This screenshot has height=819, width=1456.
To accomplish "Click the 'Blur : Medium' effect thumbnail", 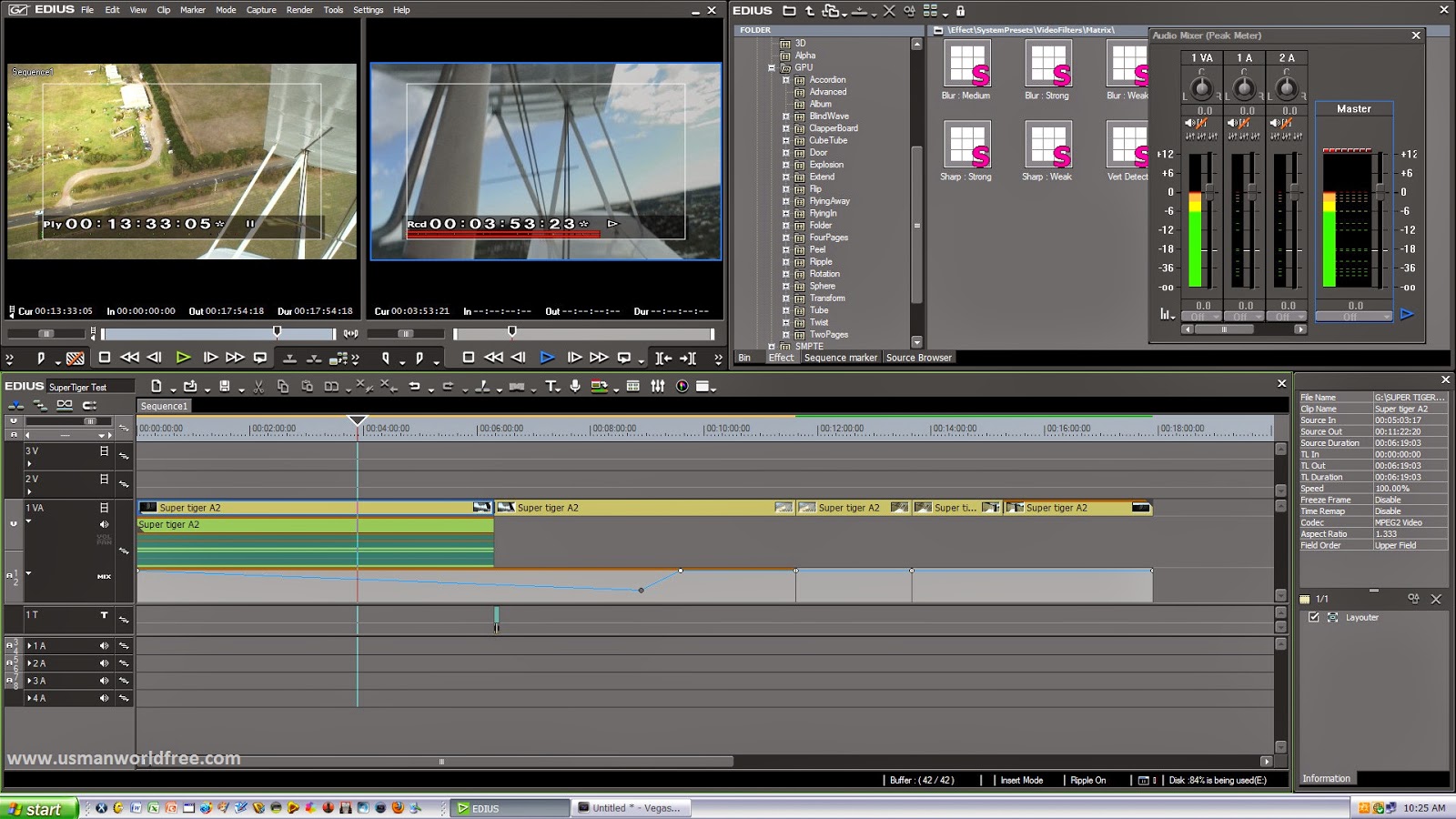I will click(966, 64).
